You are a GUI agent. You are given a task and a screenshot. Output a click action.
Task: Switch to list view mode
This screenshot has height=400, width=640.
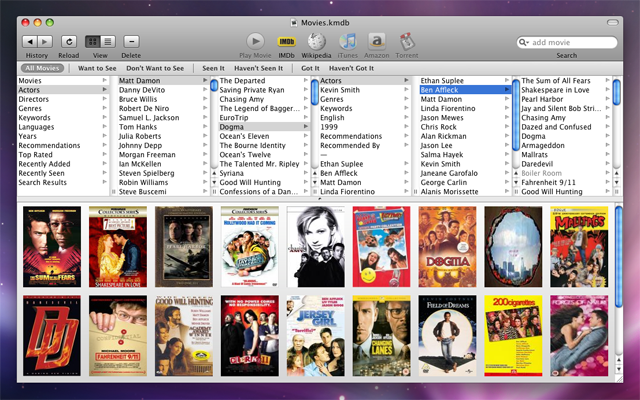pos(107,41)
